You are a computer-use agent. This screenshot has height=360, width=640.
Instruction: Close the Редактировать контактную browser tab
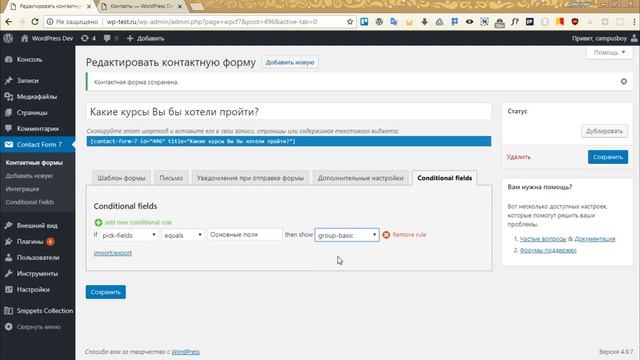click(x=89, y=7)
